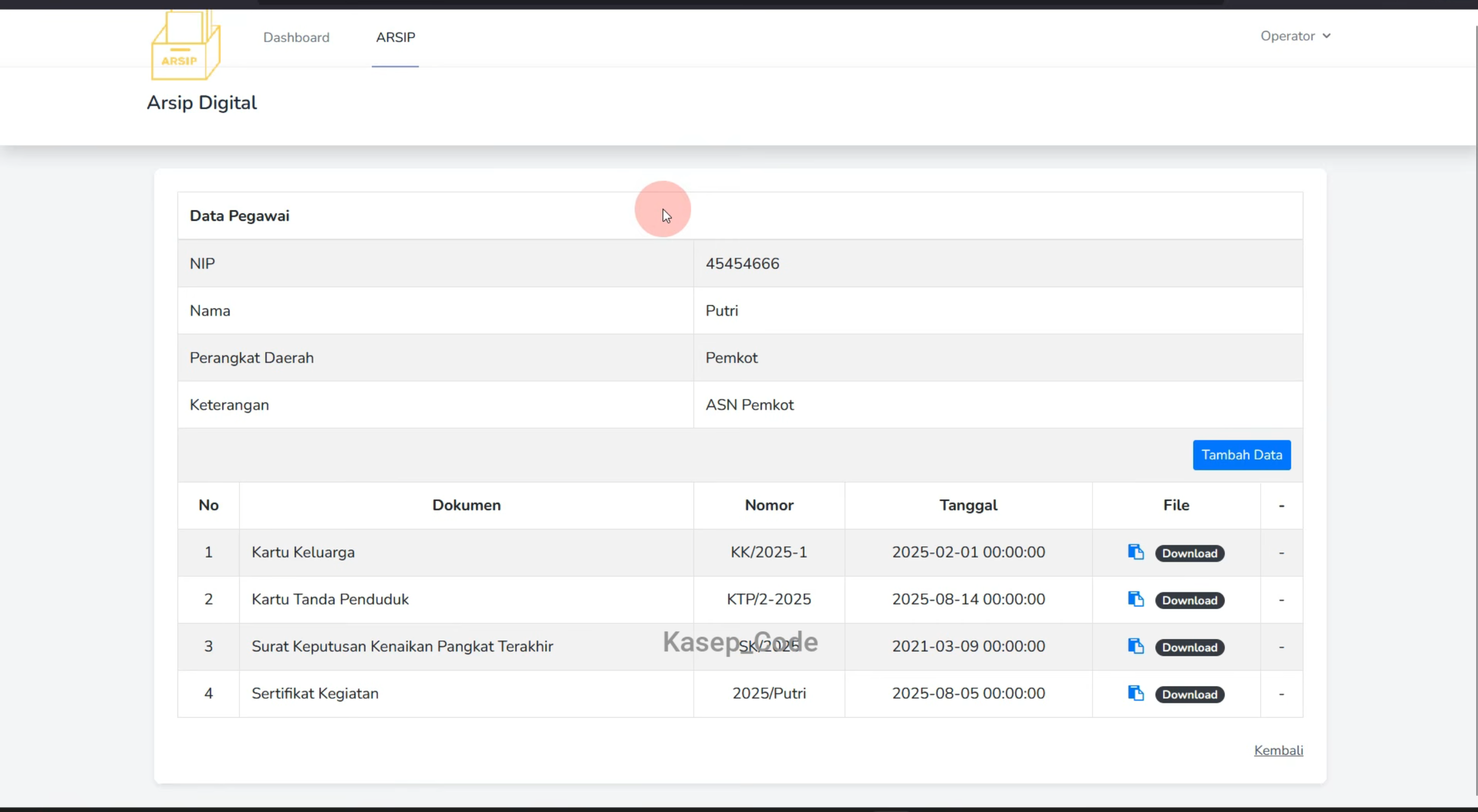Click the Nama value Putri
The height and width of the screenshot is (812, 1478).
(x=721, y=310)
